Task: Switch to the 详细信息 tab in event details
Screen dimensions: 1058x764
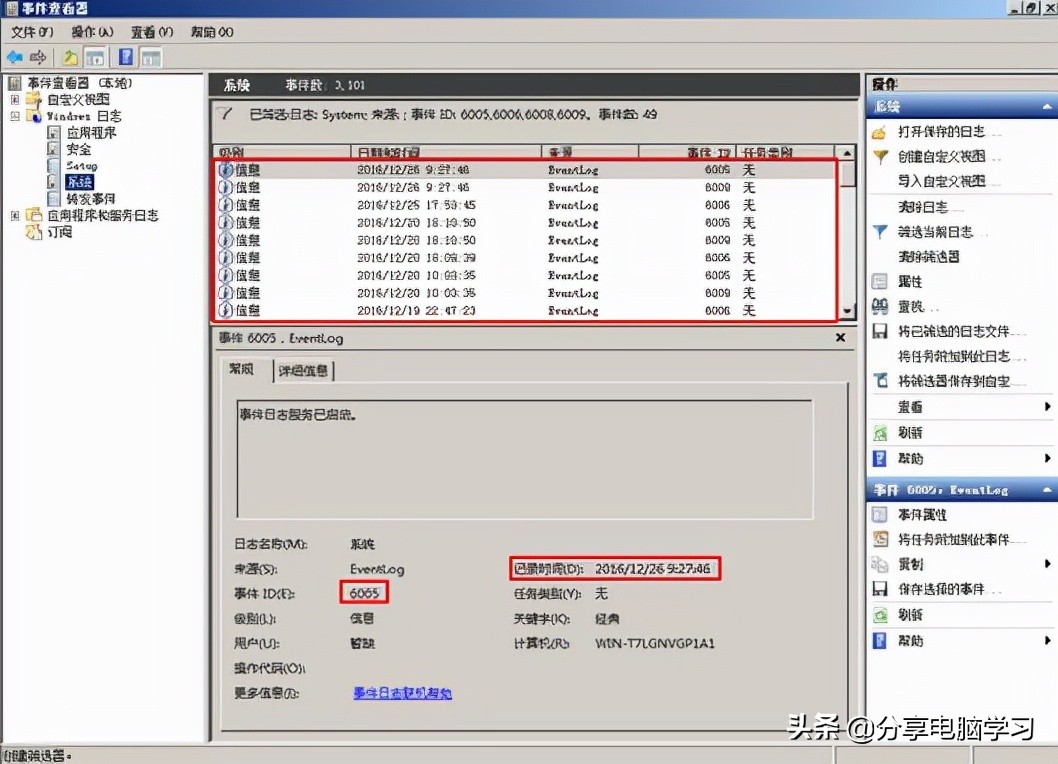Action: point(303,369)
